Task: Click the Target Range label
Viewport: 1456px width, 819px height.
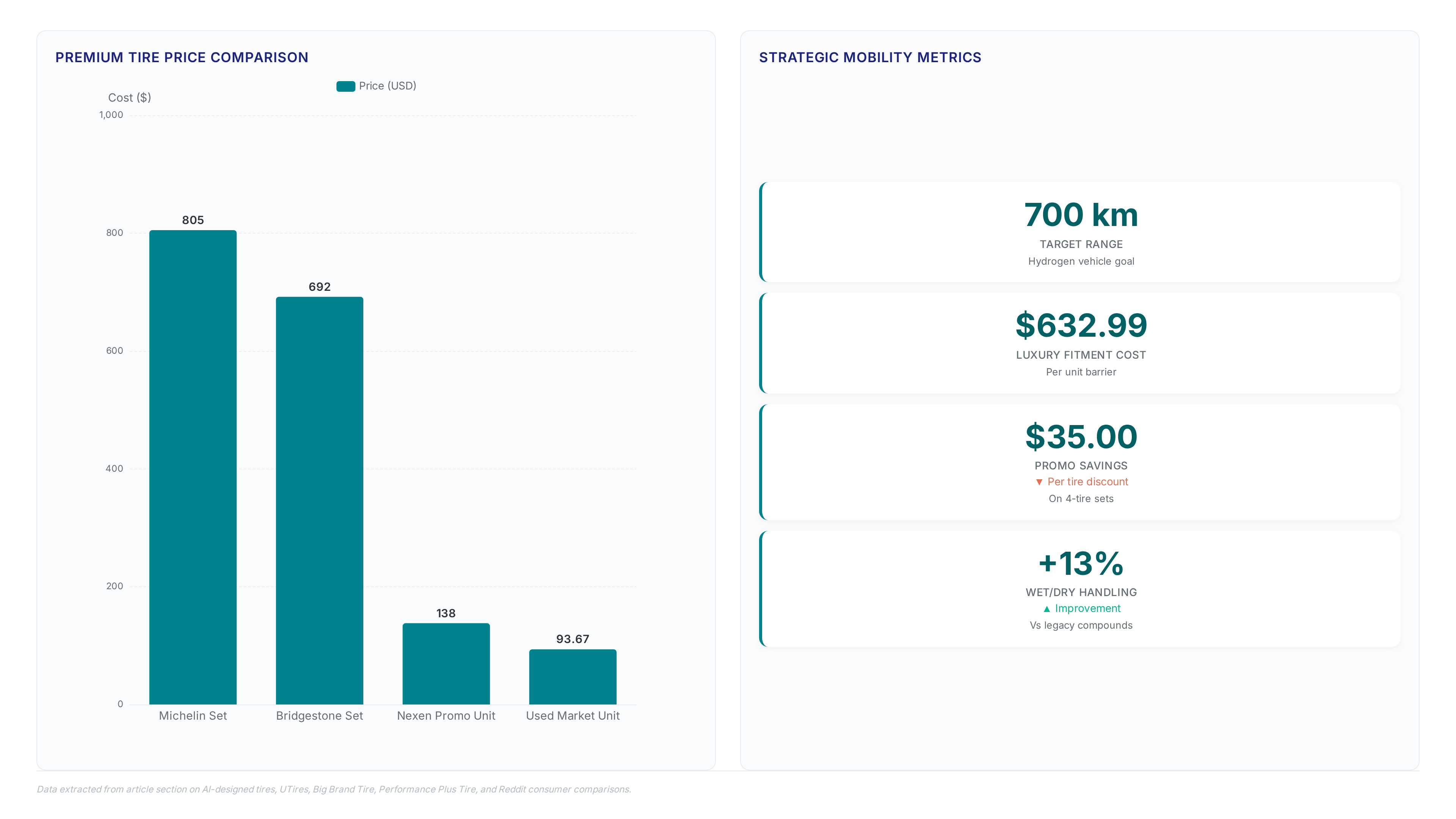Action: coord(1081,244)
